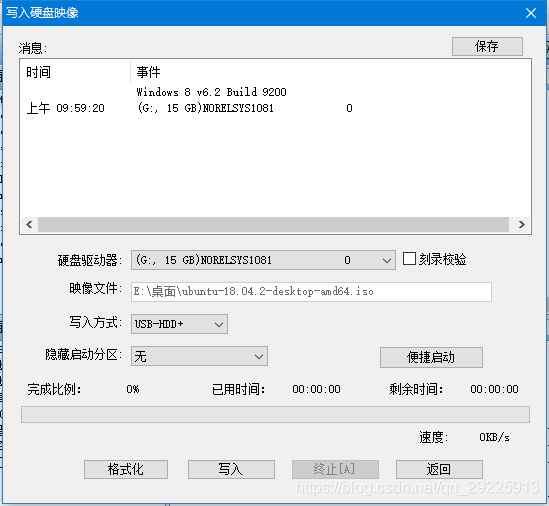Open the 隐藏启动分区 dropdown
This screenshot has height=506, width=549.
[x=199, y=356]
